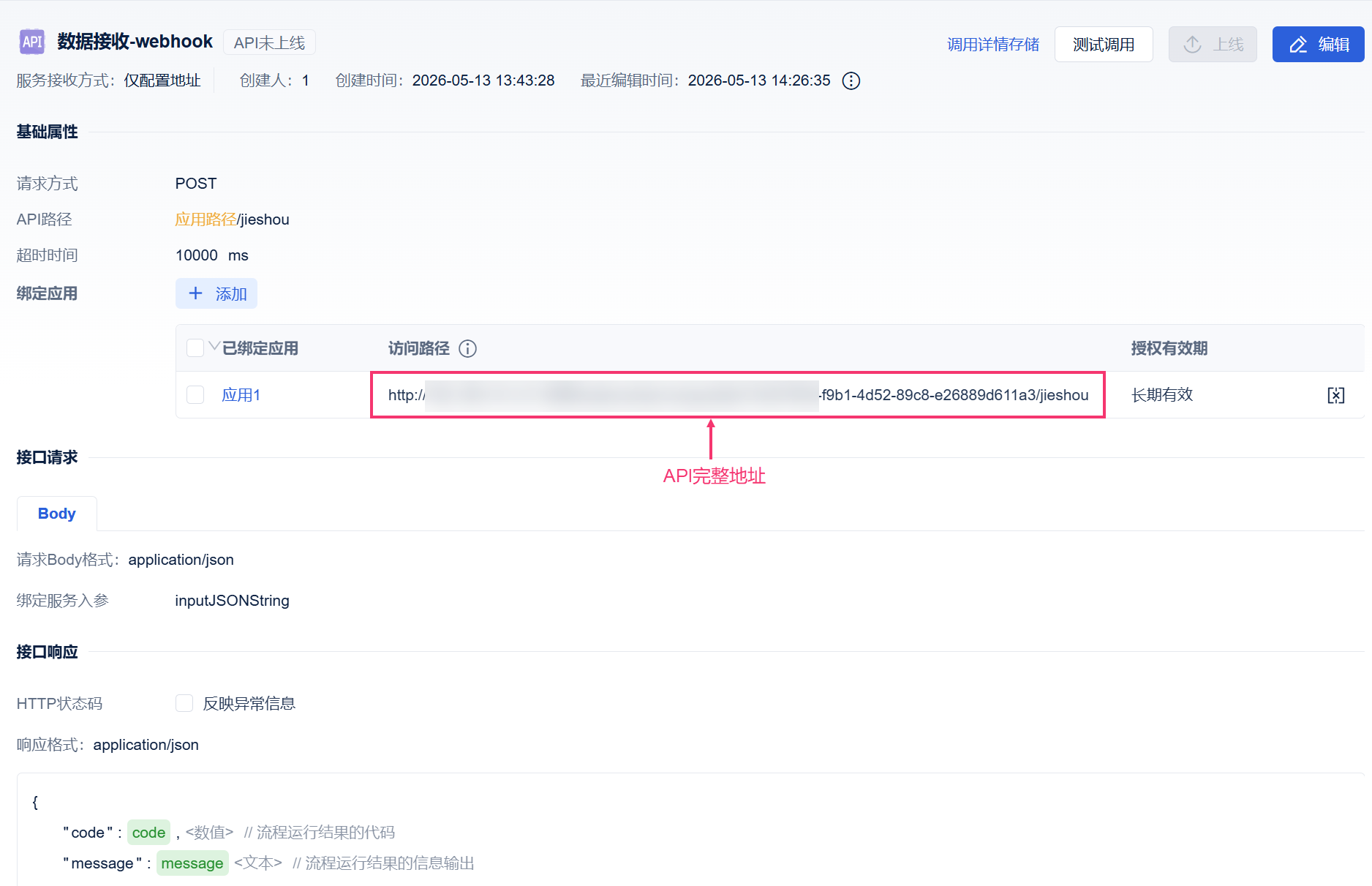Click the API未上线 status badge
The height and width of the screenshot is (886, 1372).
tap(269, 42)
